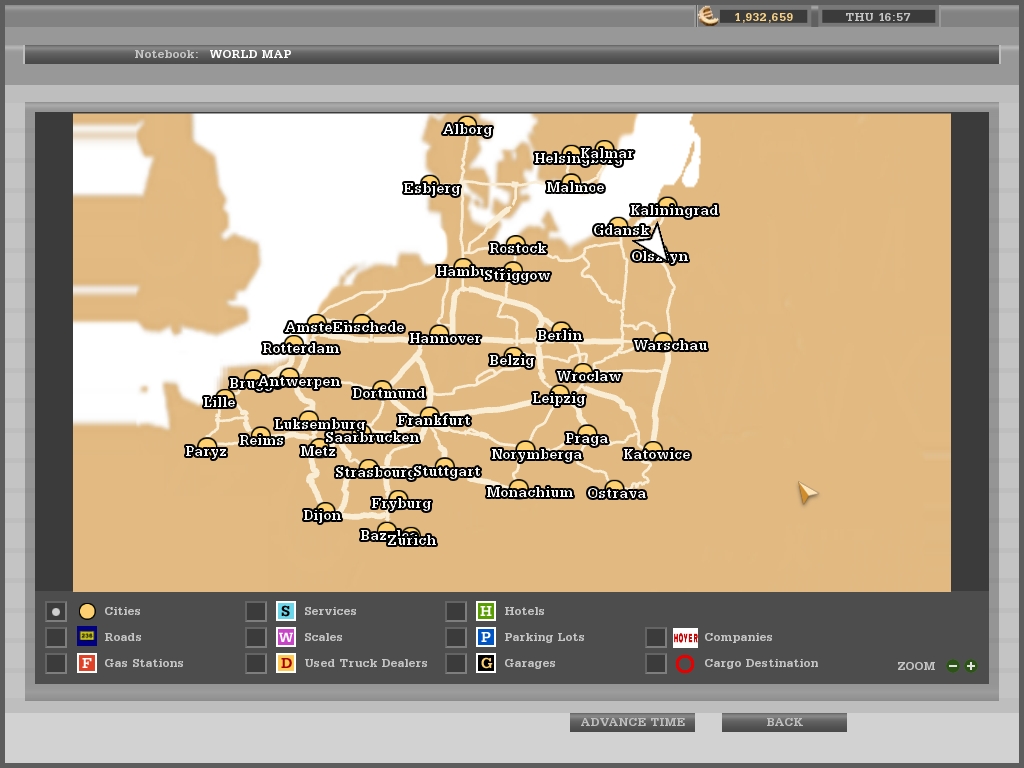Viewport: 1024px width, 768px height.
Task: Click the Roads legend icon
Action: [87, 637]
